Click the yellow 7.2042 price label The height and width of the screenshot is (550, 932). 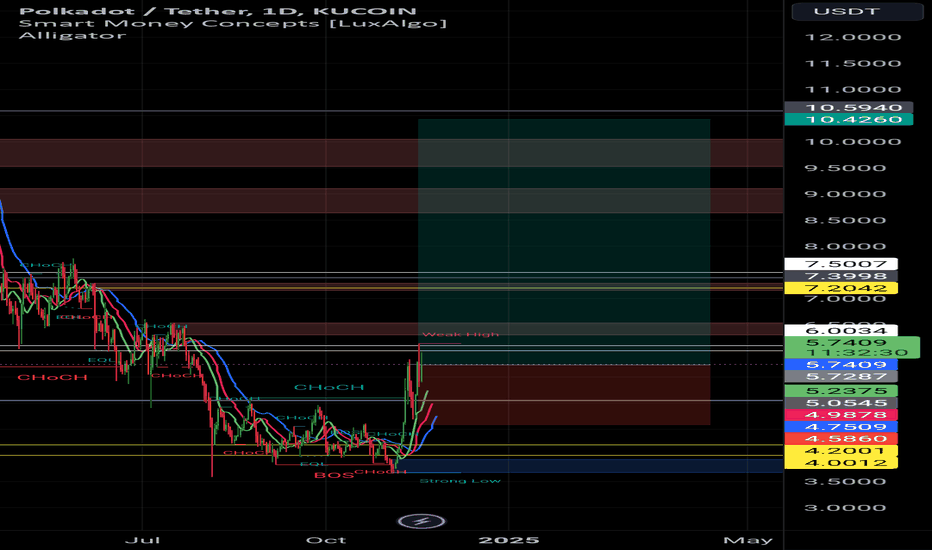coord(841,288)
